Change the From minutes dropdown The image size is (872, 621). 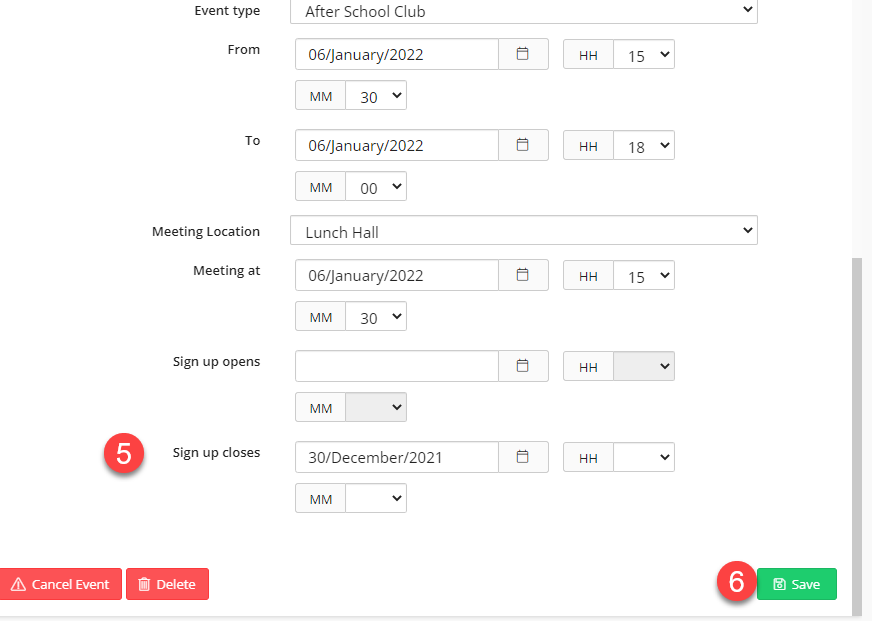[x=376, y=96]
